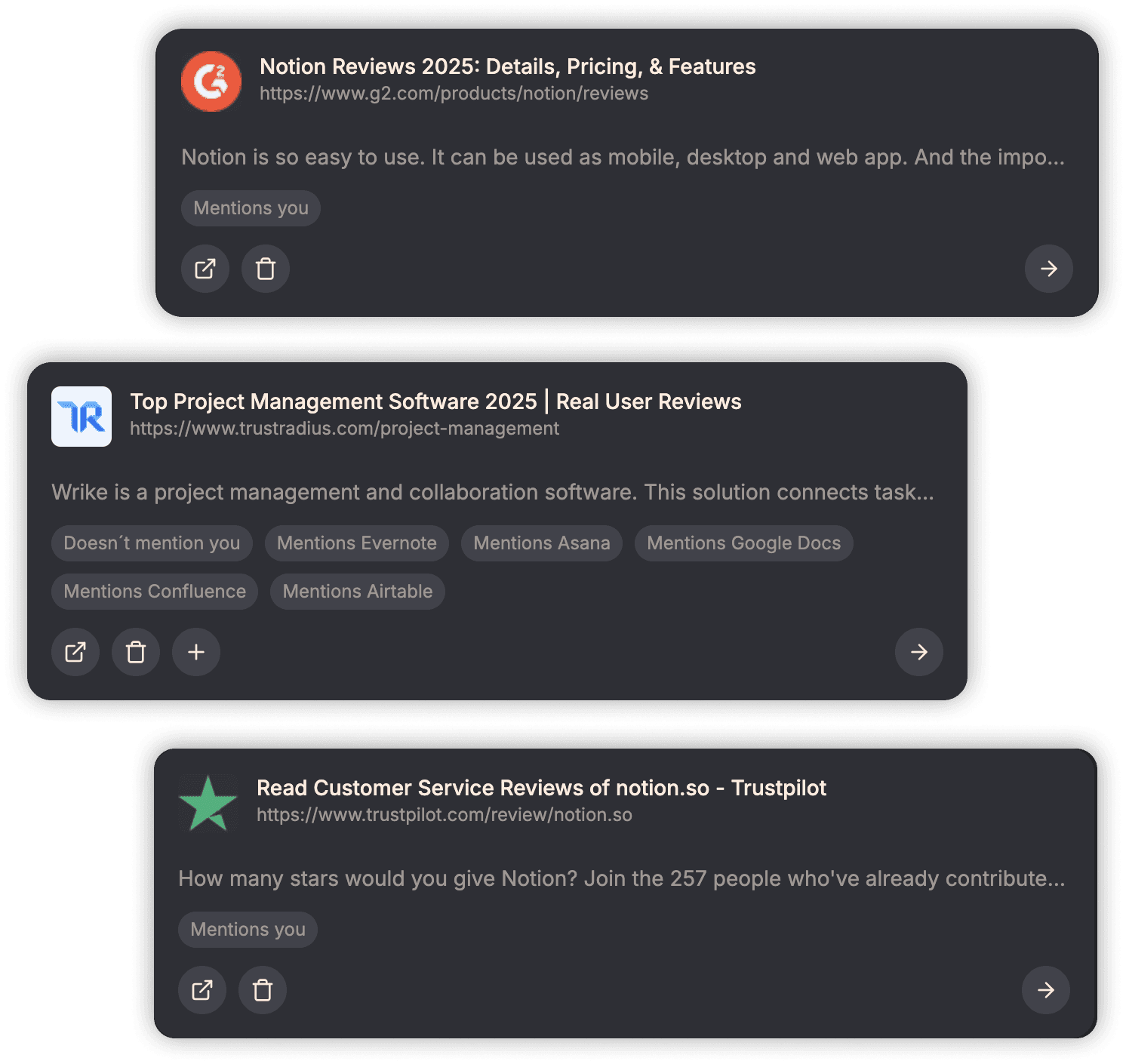
Task: Open the g2.com reviews URL
Action: coord(453,94)
